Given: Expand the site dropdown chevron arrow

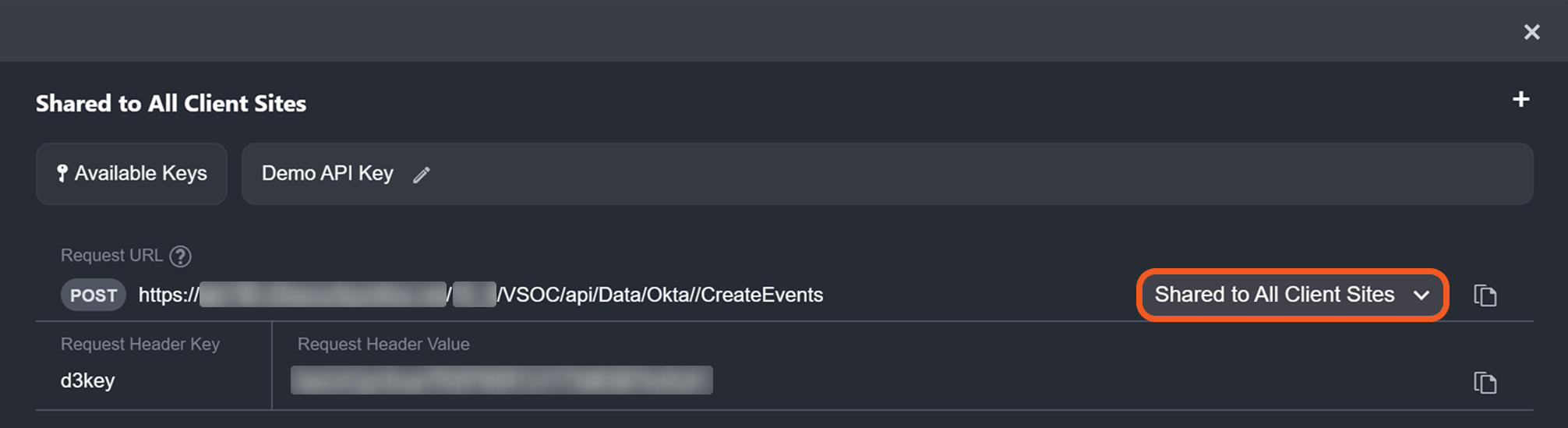Looking at the screenshot, I should pyautogui.click(x=1421, y=295).
